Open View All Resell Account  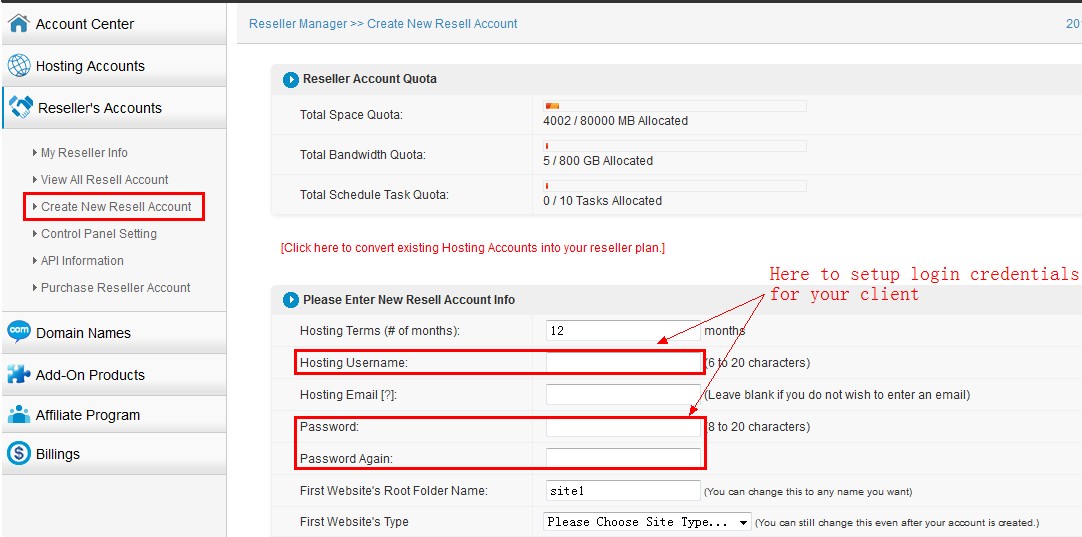point(104,180)
